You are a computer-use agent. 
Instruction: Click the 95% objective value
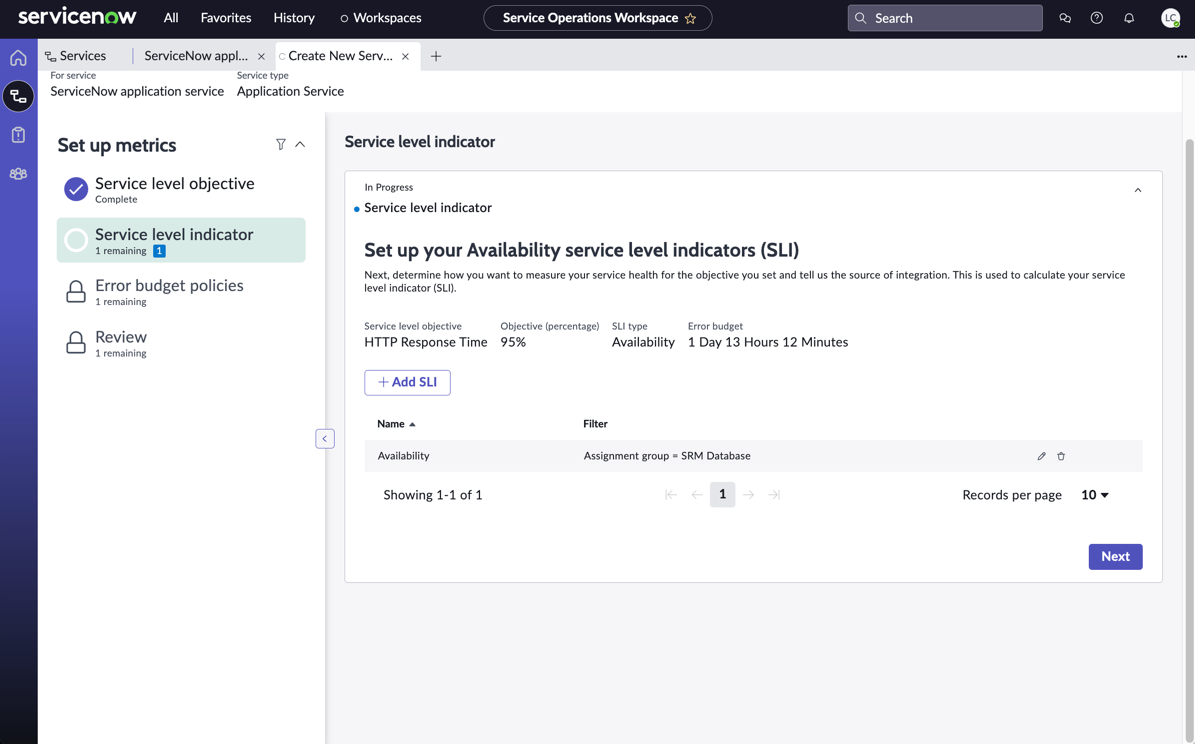[x=513, y=342]
